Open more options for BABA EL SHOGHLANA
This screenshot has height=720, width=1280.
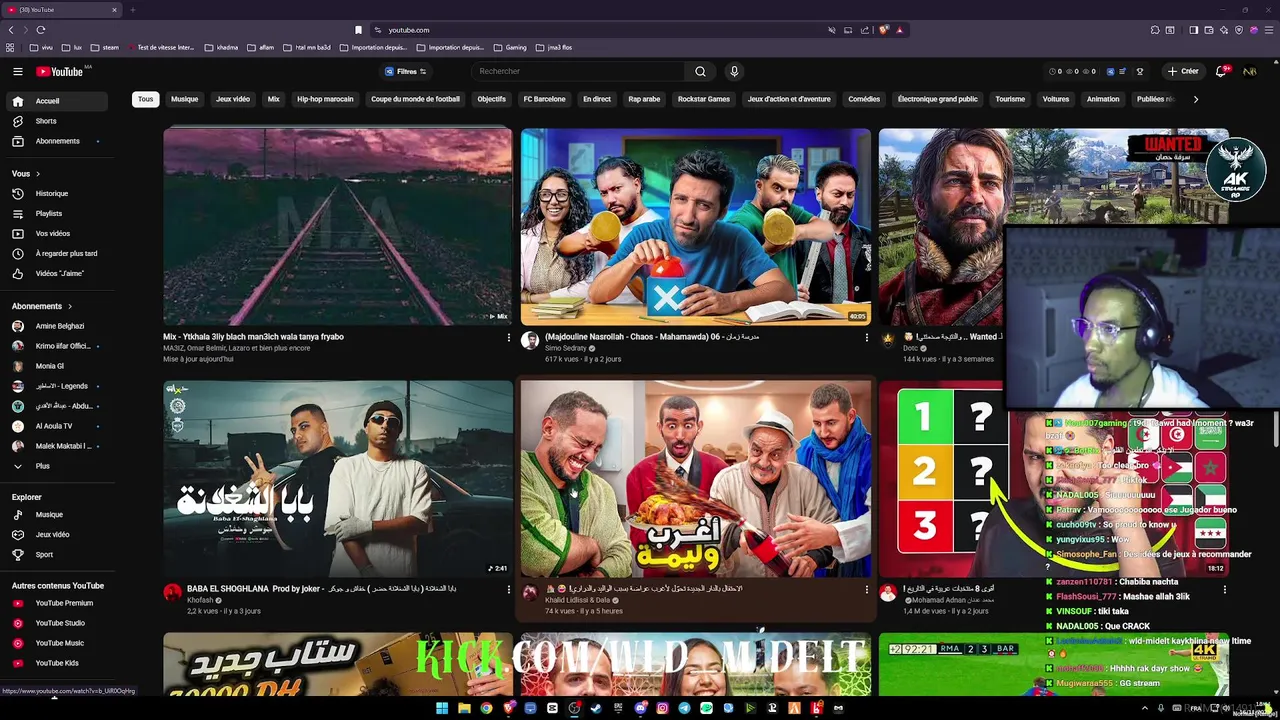(x=508, y=590)
